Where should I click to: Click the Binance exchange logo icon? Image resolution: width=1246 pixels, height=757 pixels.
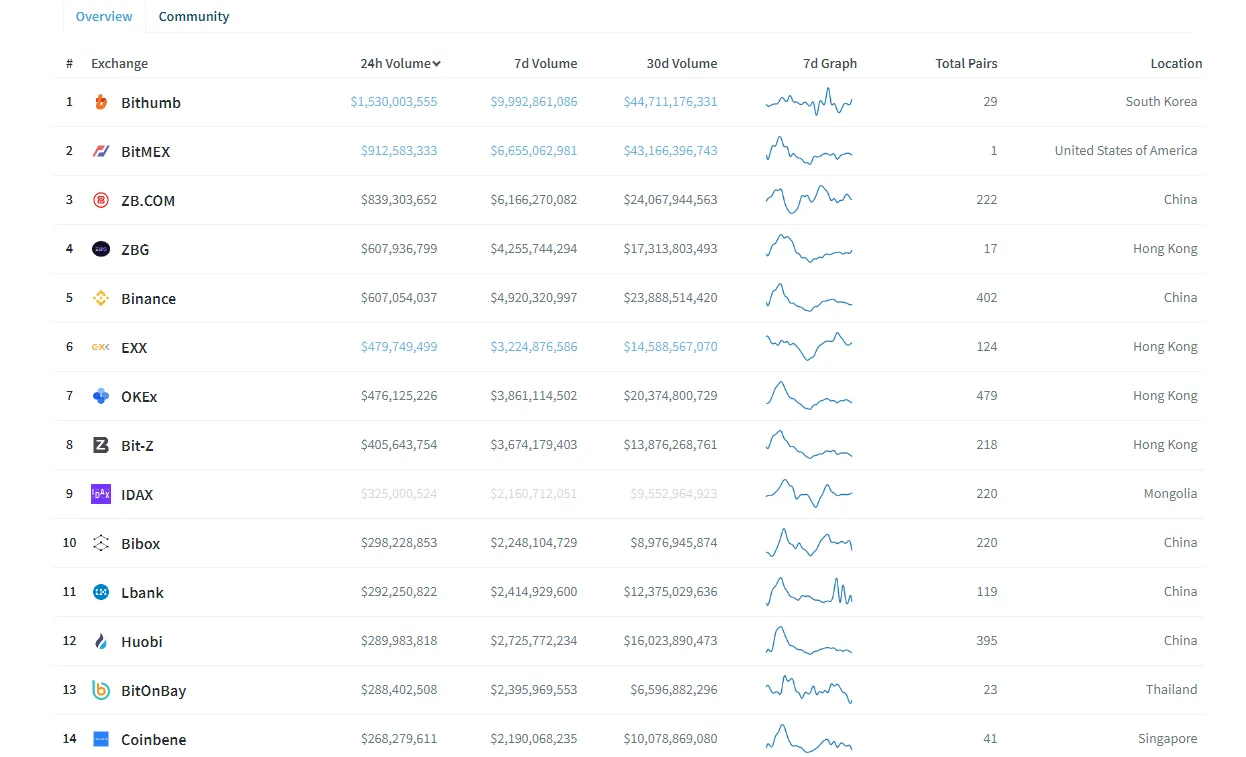(101, 298)
